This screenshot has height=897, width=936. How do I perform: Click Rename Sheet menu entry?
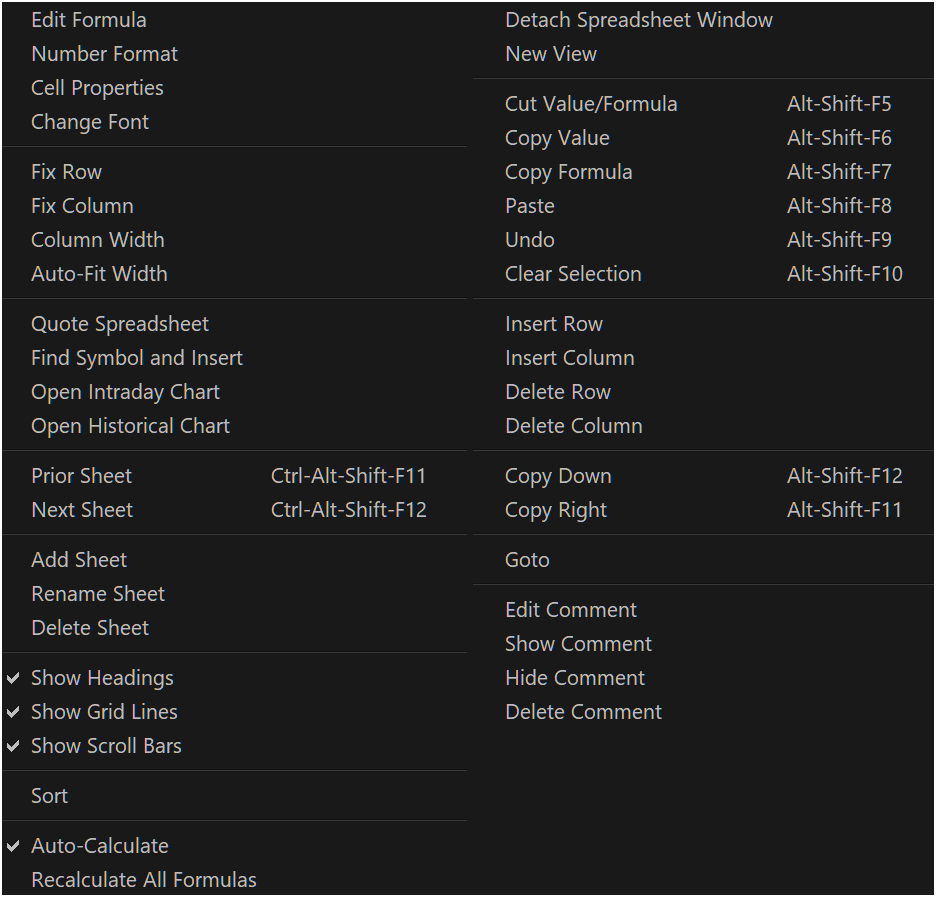point(98,594)
